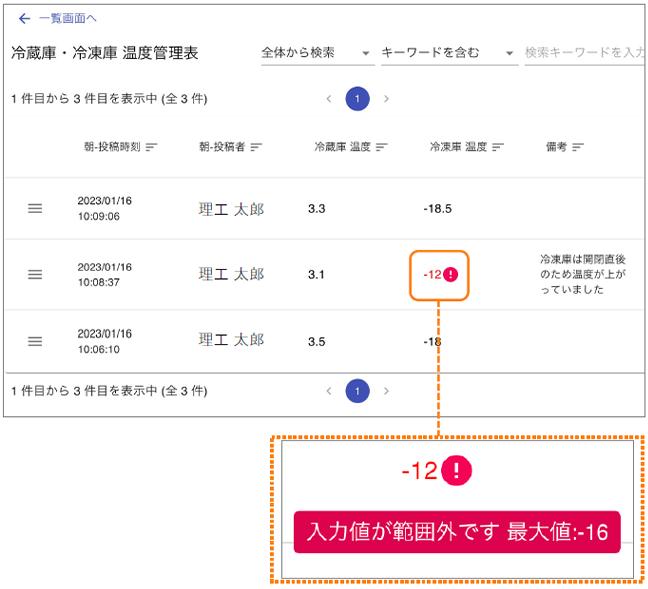Click the 備考 column header
Viewport: 648px width, 589px height.
click(556, 147)
